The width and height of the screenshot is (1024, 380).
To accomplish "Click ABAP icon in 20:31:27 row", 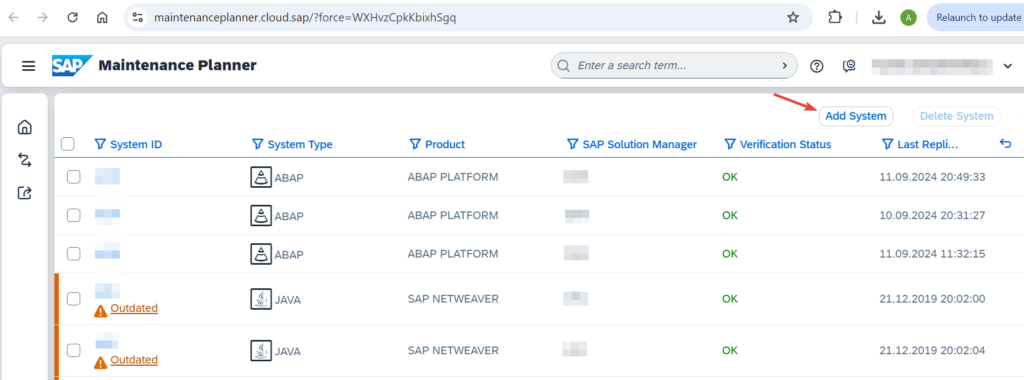I will (261, 215).
